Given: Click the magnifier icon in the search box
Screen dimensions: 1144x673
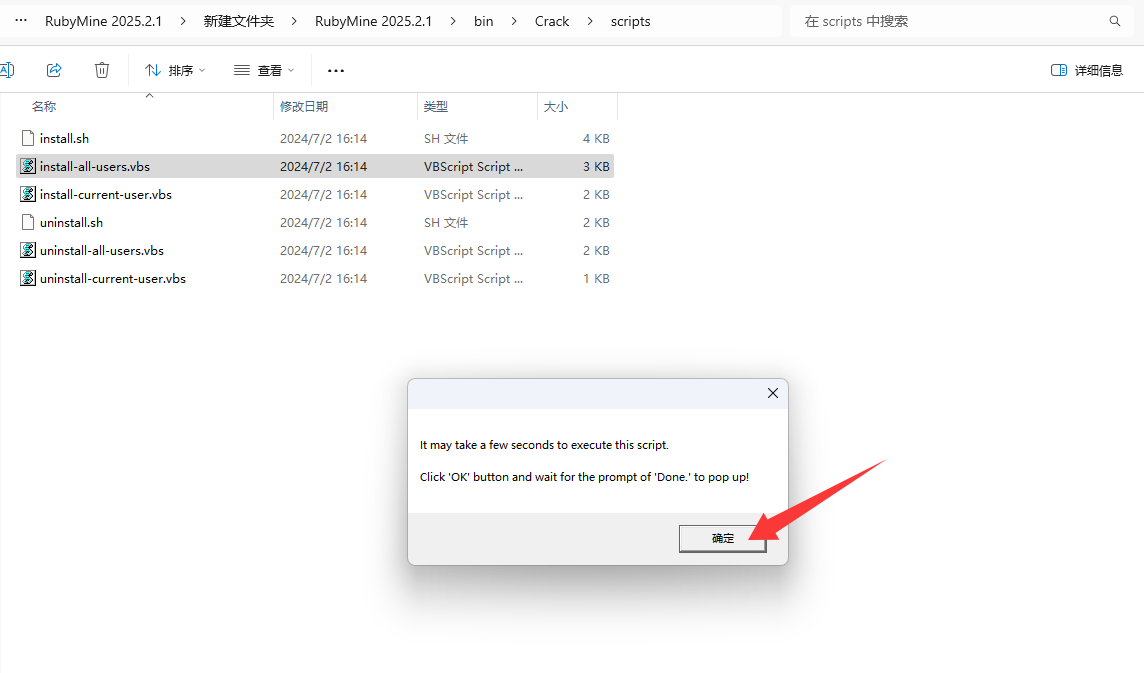Looking at the screenshot, I should (x=1115, y=21).
